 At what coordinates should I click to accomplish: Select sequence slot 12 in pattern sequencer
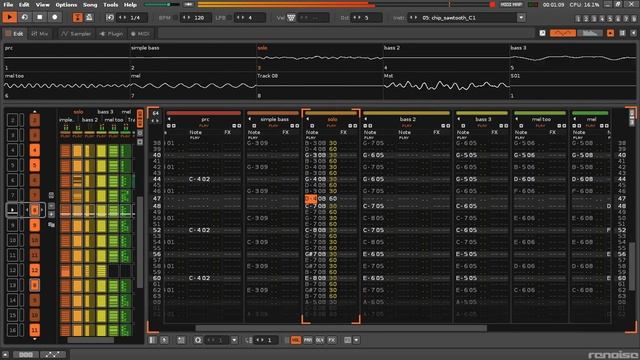click(13, 270)
